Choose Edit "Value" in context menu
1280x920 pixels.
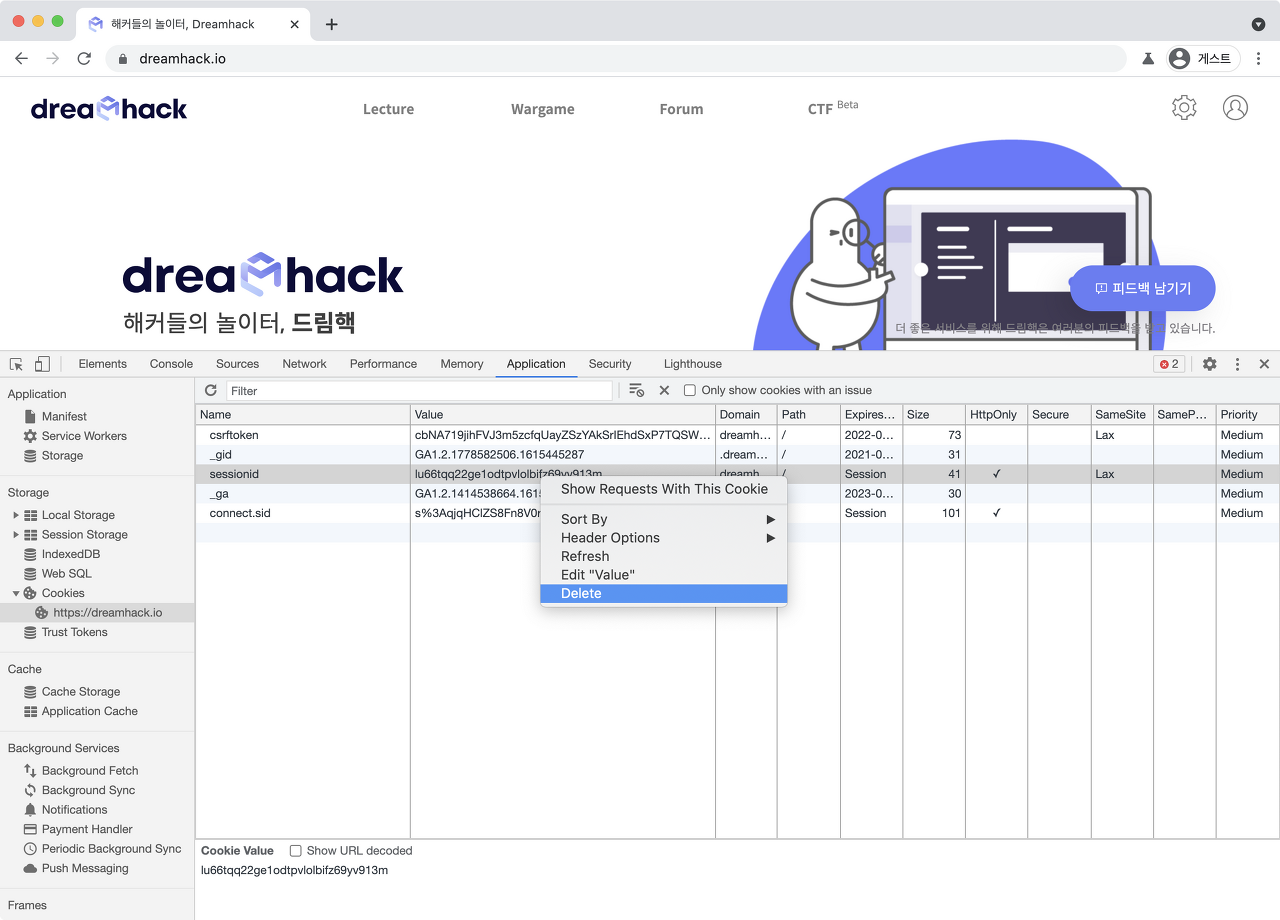click(664, 575)
